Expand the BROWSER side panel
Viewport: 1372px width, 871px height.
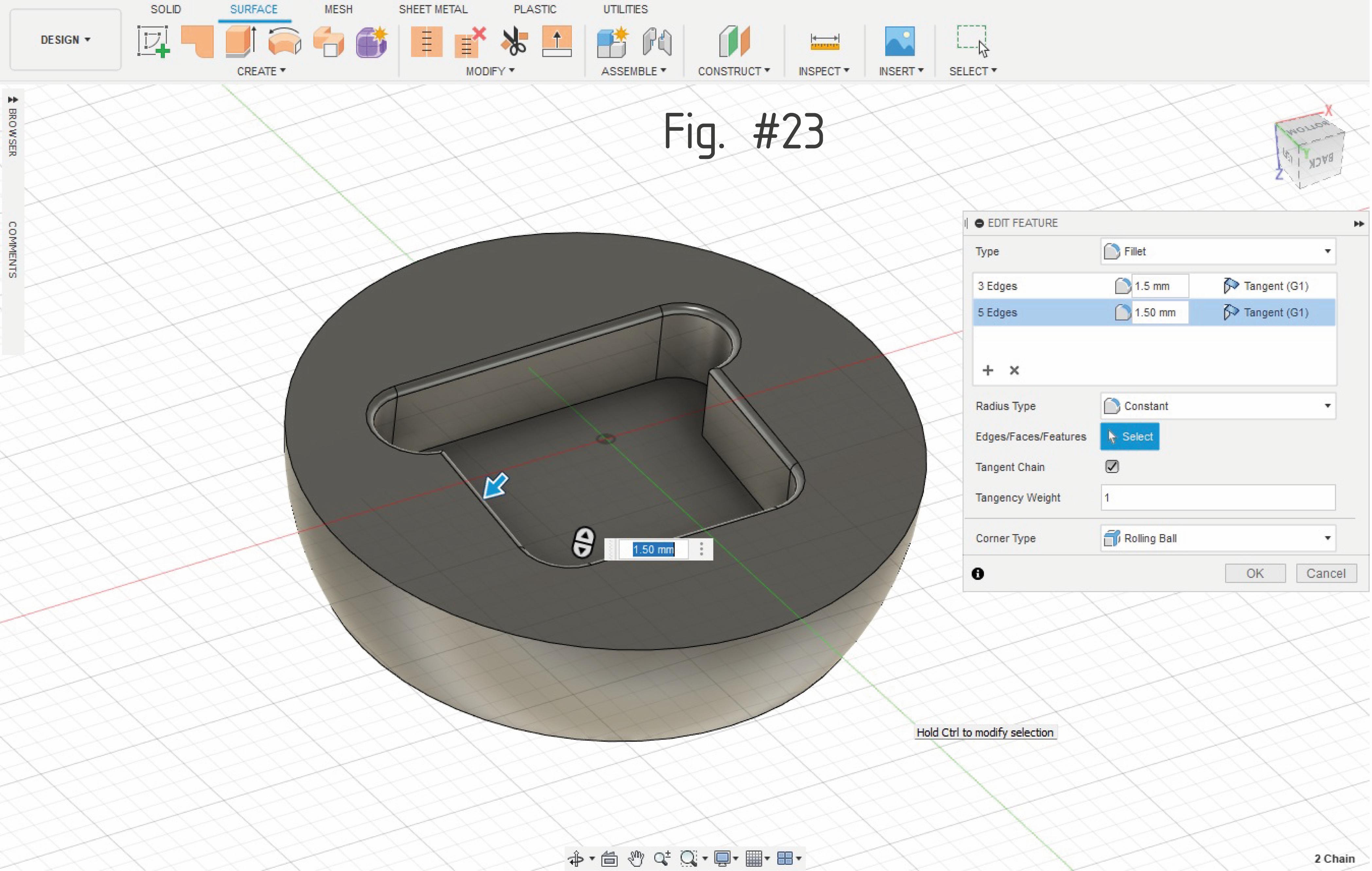(12, 100)
